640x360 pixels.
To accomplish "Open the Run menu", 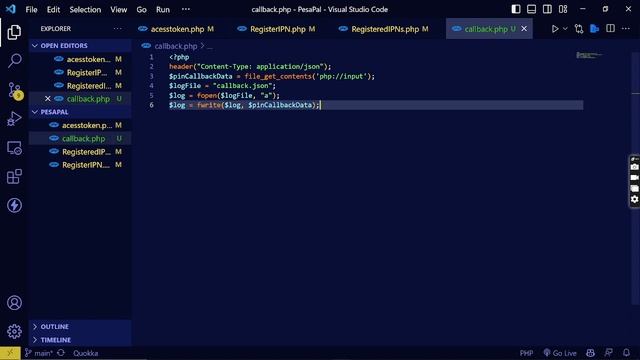I will tap(162, 9).
